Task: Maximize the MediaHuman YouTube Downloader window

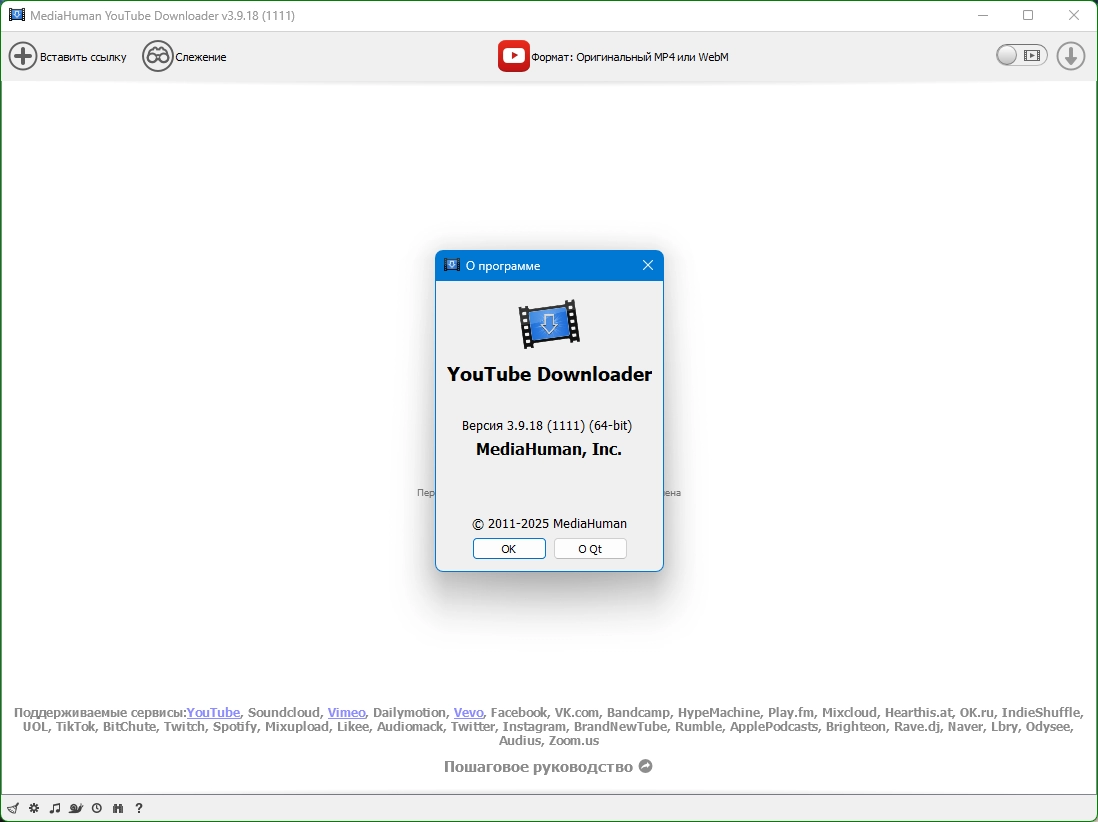Action: 1028,15
